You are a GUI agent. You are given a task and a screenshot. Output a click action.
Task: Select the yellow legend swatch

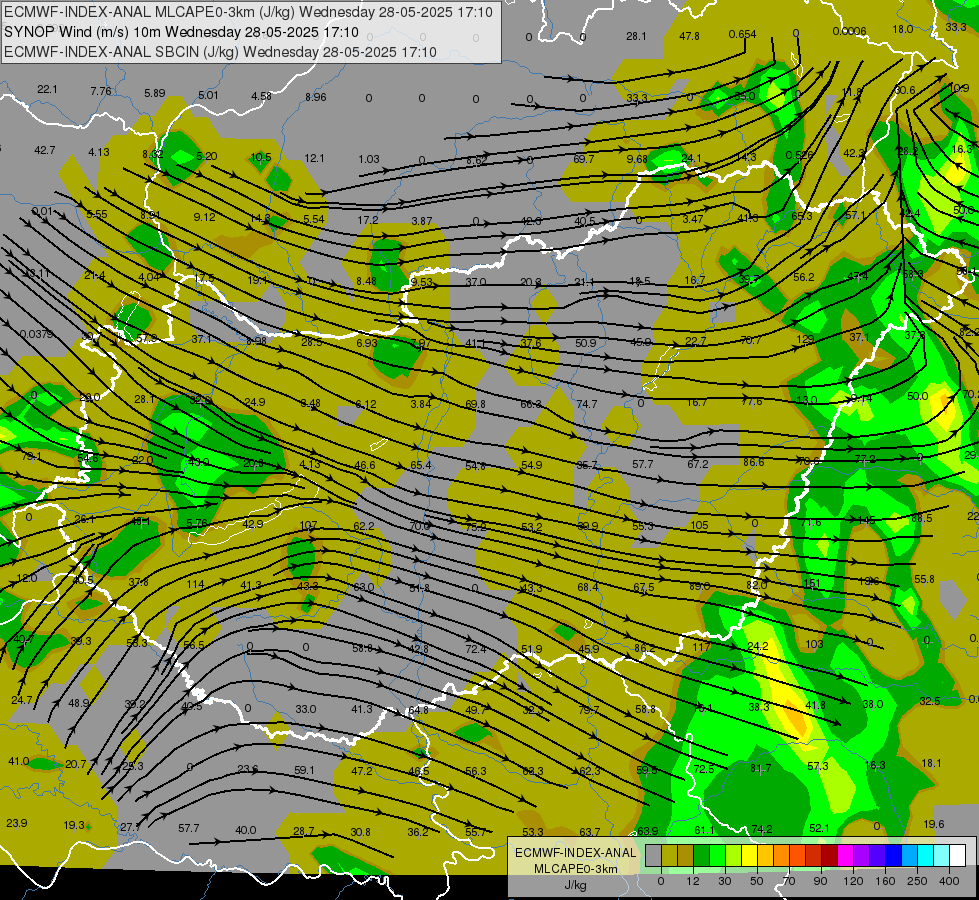pyautogui.click(x=750, y=854)
